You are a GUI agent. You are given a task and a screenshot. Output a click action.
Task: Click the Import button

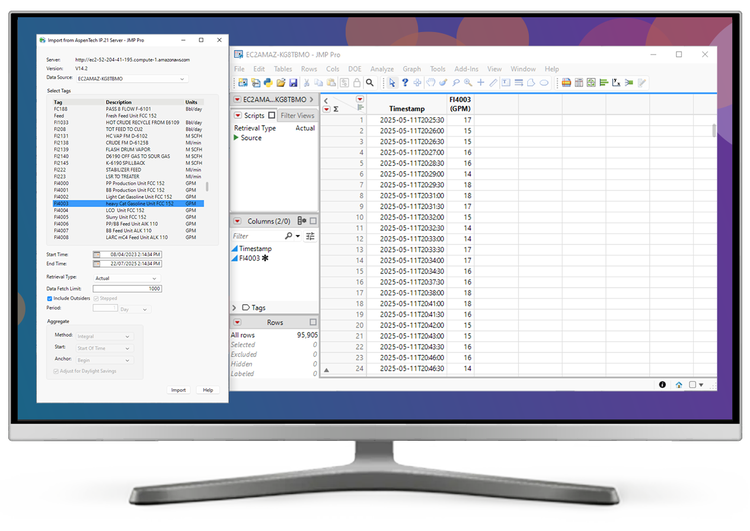(x=178, y=390)
